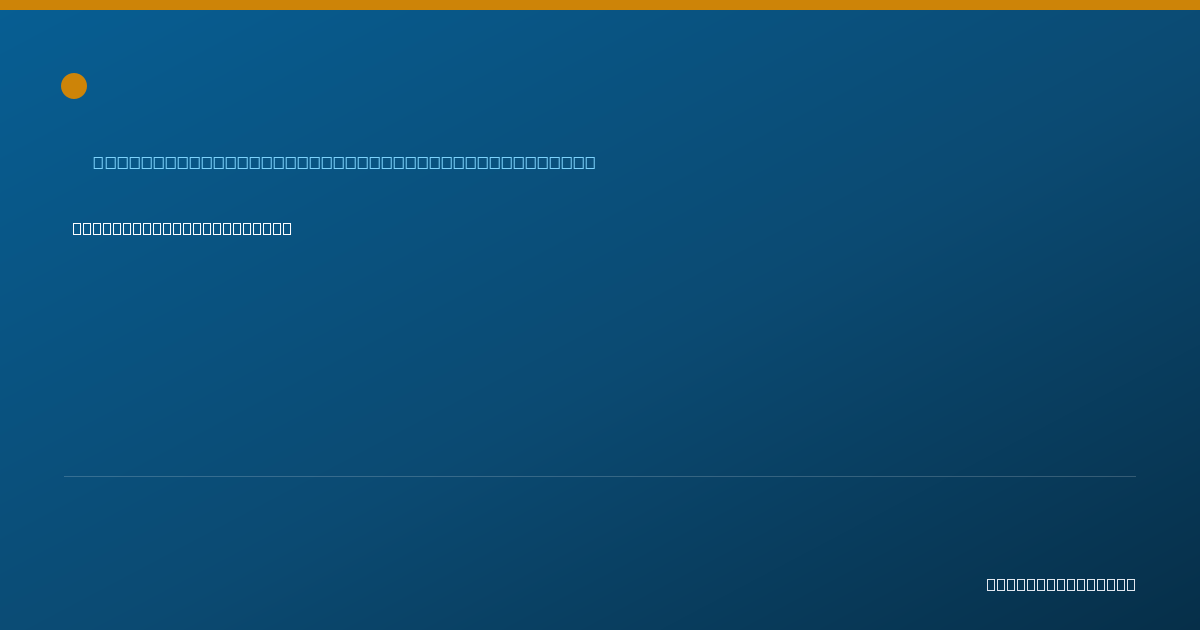Screen dimensions: 1200x630
Task: Click last box of light-blue text line
Action: click(590, 162)
